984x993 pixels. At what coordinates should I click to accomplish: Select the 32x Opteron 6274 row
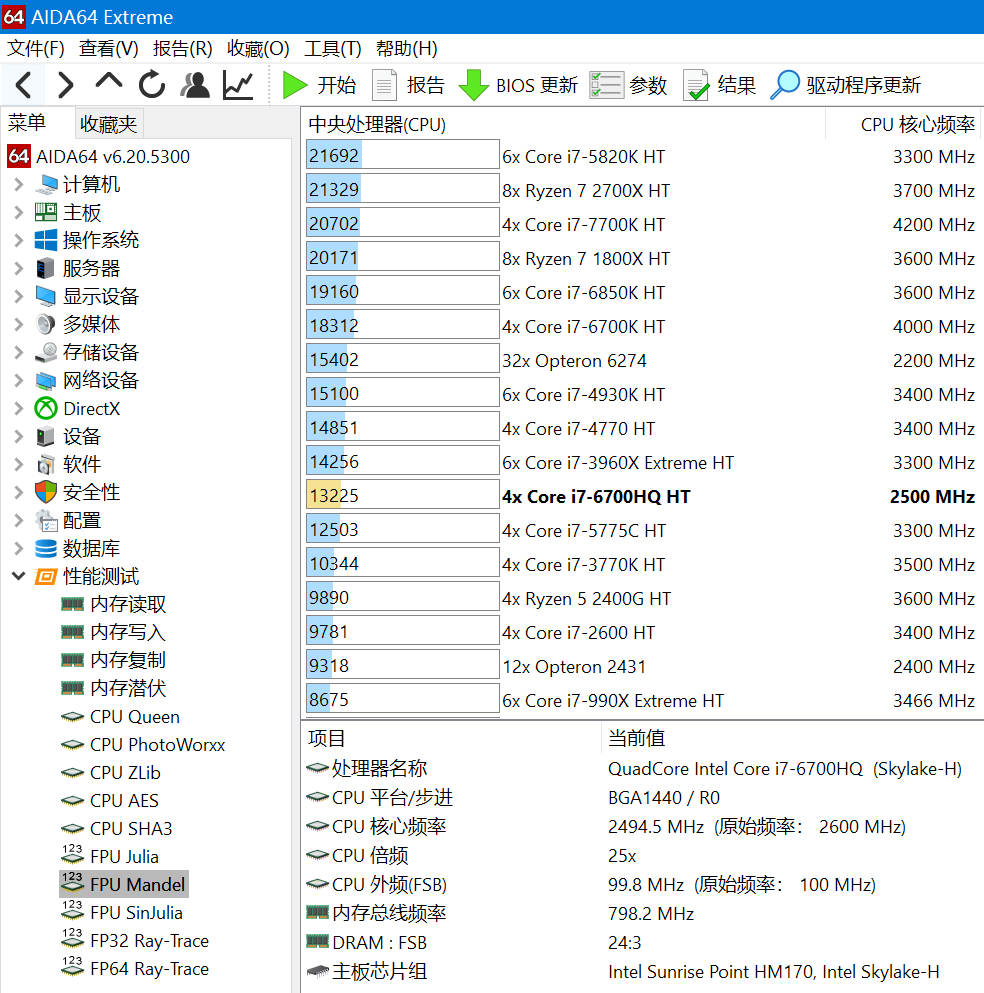click(641, 360)
